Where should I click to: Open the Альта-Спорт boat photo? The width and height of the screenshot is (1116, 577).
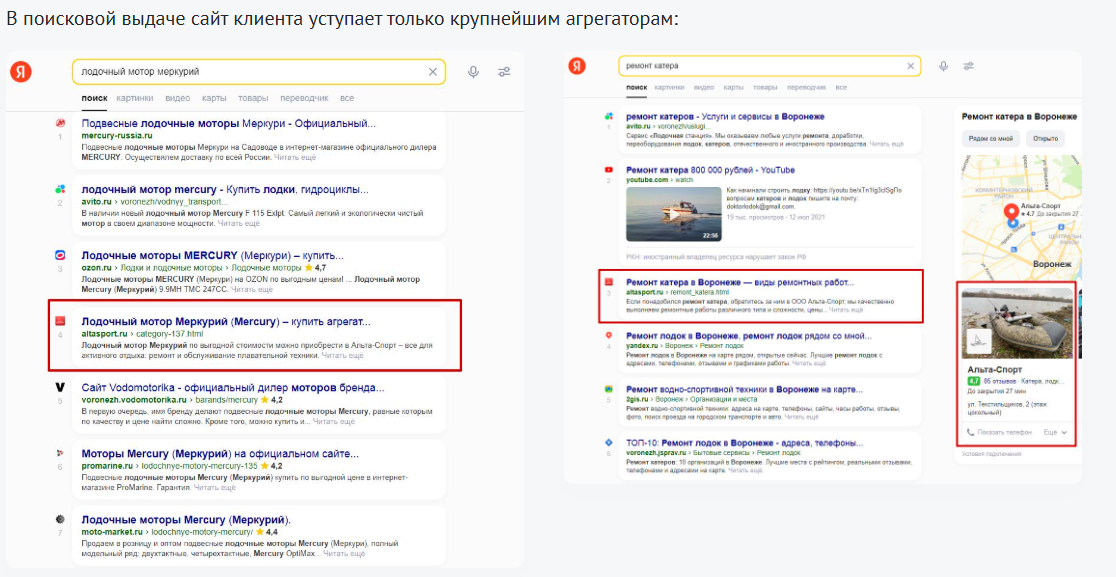point(1016,323)
